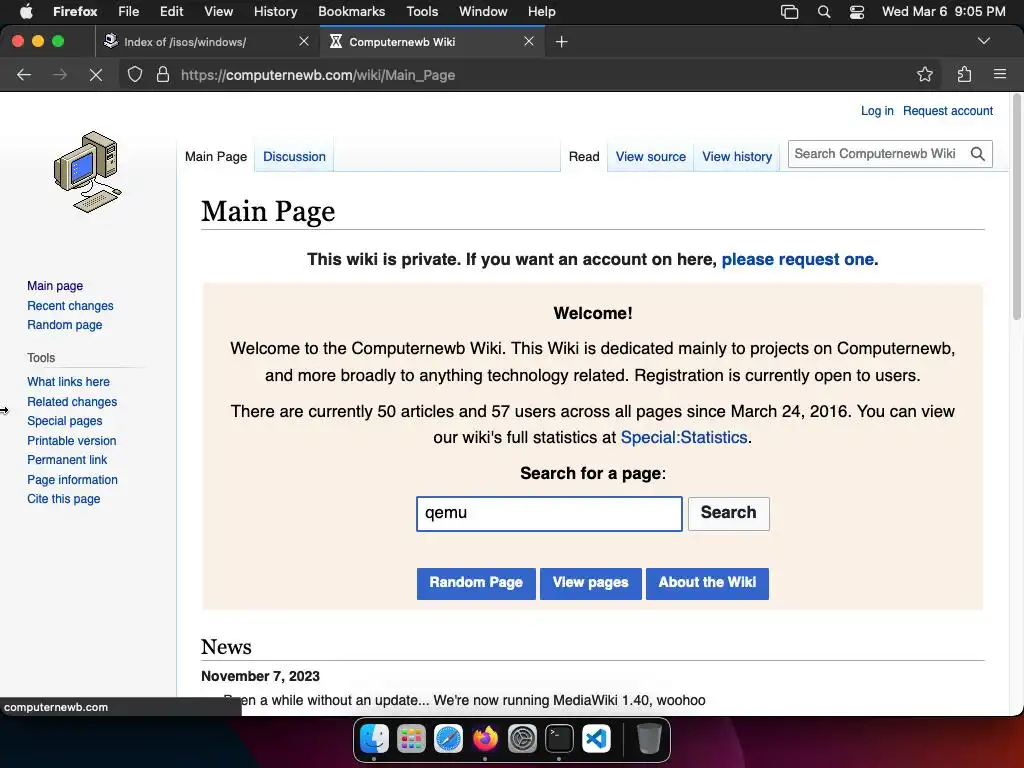Open the View source tab
This screenshot has width=1024, height=768.
(650, 157)
